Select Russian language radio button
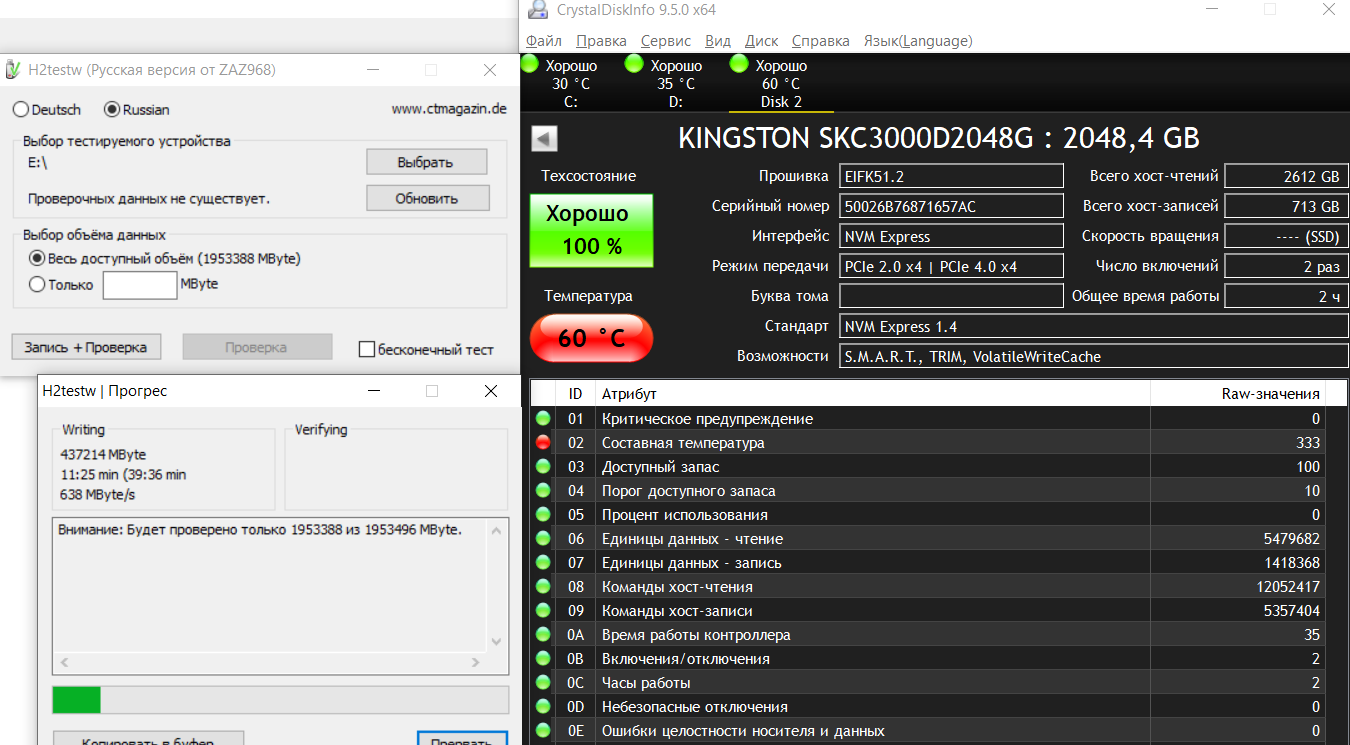 pyautogui.click(x=112, y=110)
